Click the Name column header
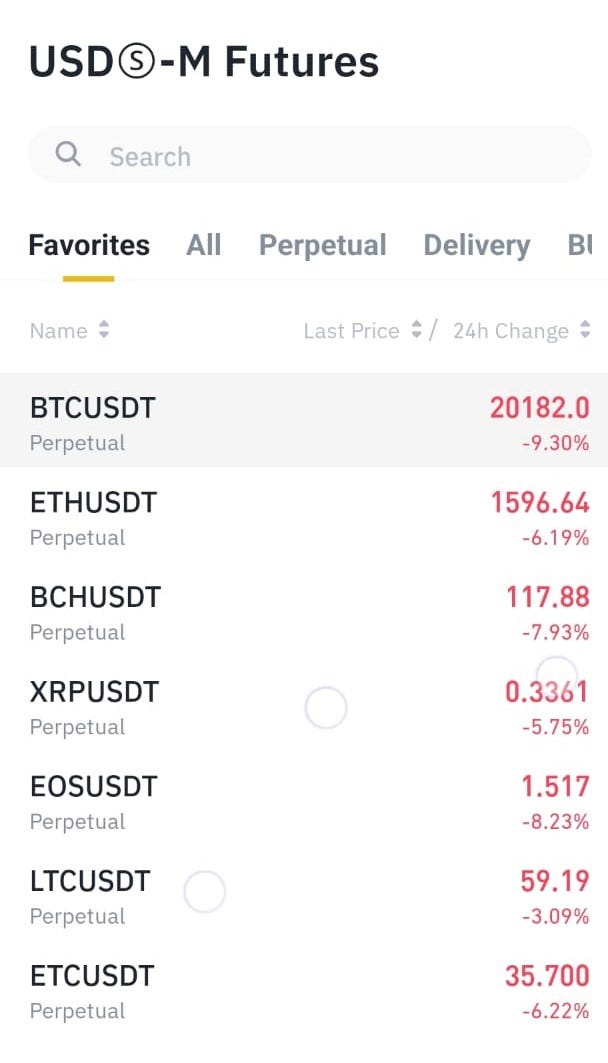Image resolution: width=608 pixels, height=1063 pixels. tap(58, 331)
